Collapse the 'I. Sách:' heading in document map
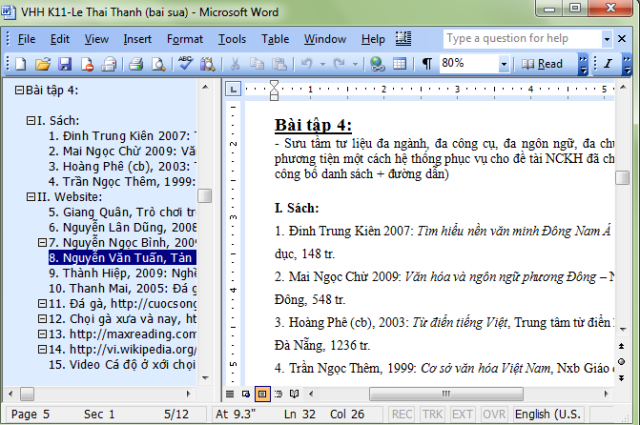640x425 pixels. pos(30,121)
